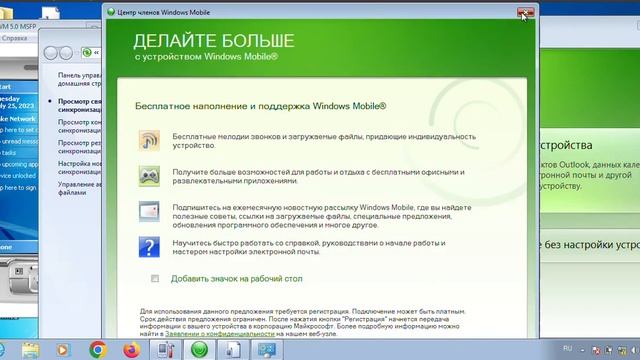This screenshot has height=360, width=640.
Task: Click the newsletter envelope icon
Action: (x=149, y=211)
